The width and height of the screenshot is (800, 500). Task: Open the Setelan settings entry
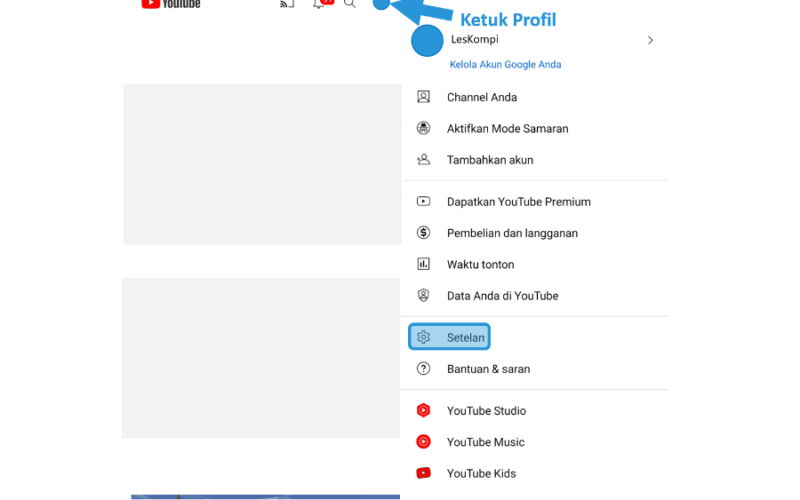point(449,337)
